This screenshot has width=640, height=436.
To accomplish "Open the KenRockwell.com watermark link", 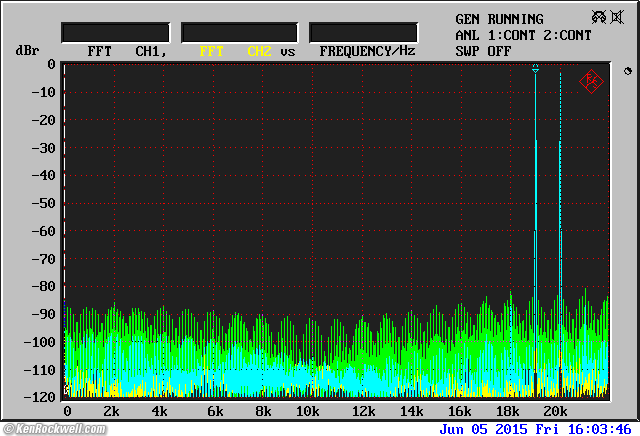I will tap(53, 429).
